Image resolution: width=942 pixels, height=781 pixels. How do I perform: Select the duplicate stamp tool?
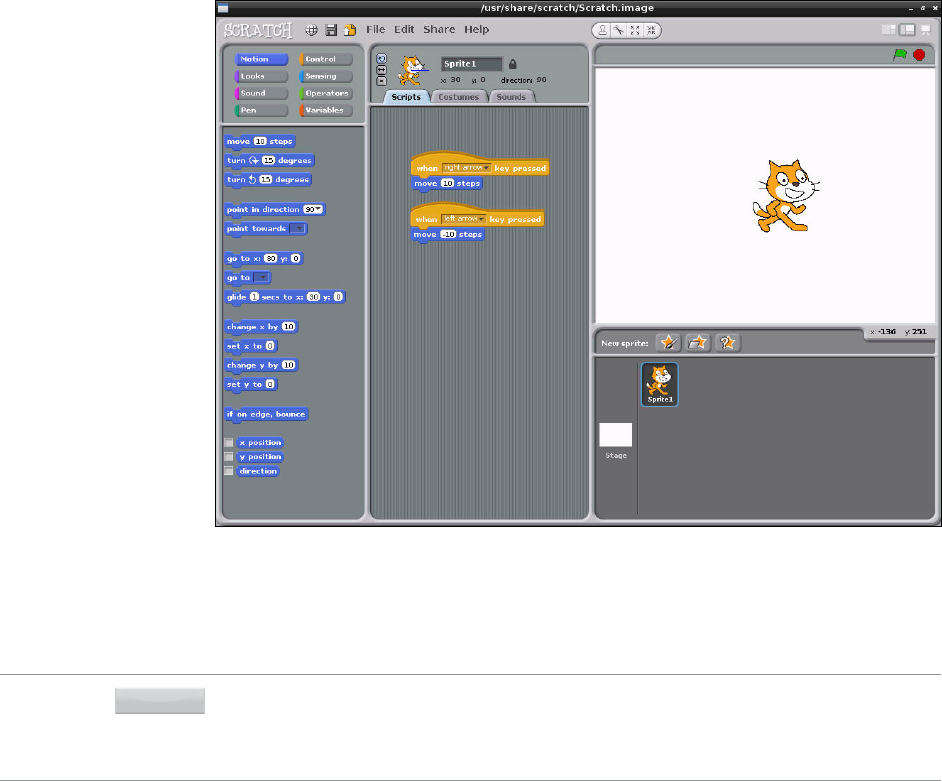[603, 30]
